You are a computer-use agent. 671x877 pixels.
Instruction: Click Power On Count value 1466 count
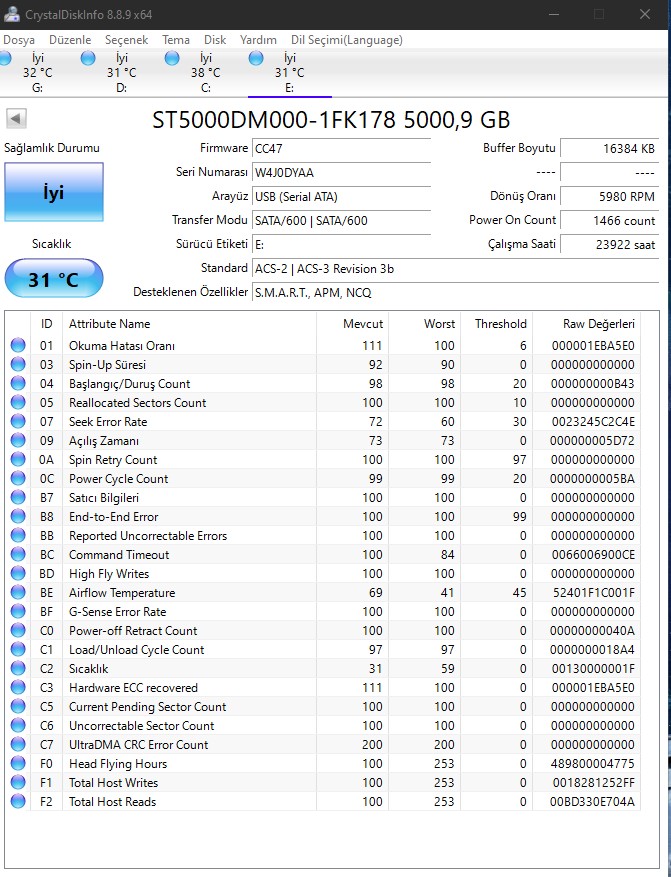tap(609, 221)
